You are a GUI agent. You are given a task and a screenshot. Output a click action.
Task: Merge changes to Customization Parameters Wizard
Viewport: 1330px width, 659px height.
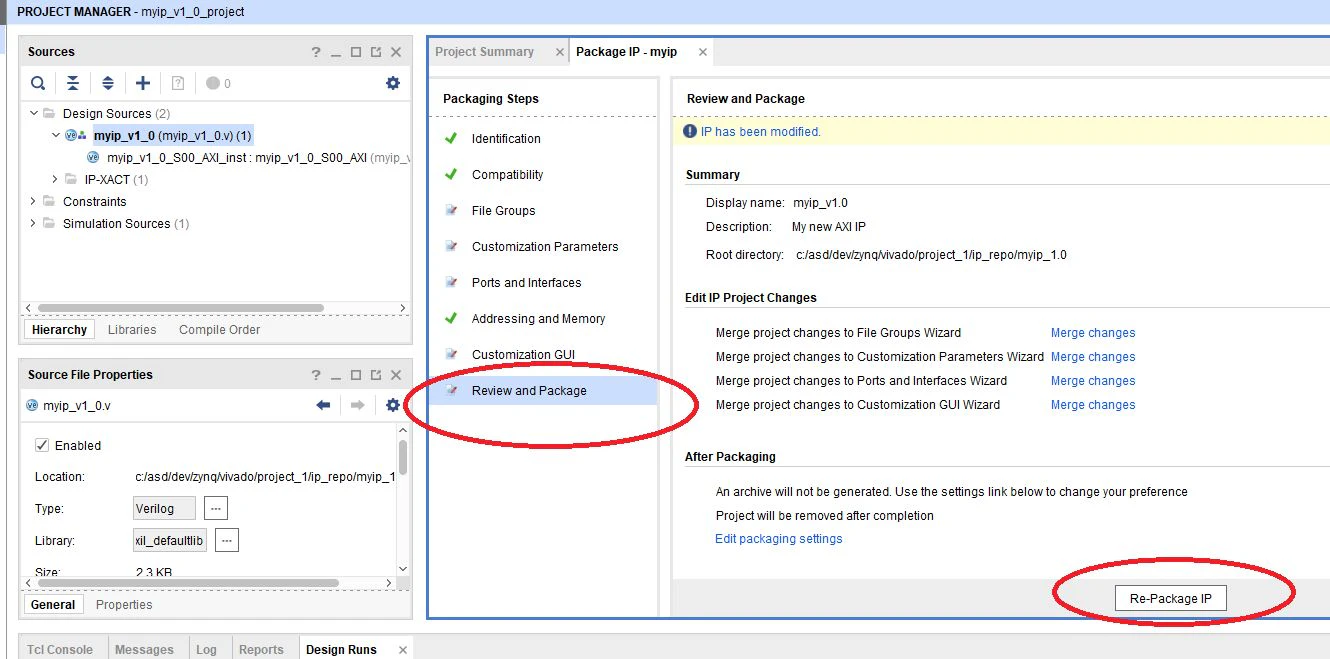[1093, 357]
